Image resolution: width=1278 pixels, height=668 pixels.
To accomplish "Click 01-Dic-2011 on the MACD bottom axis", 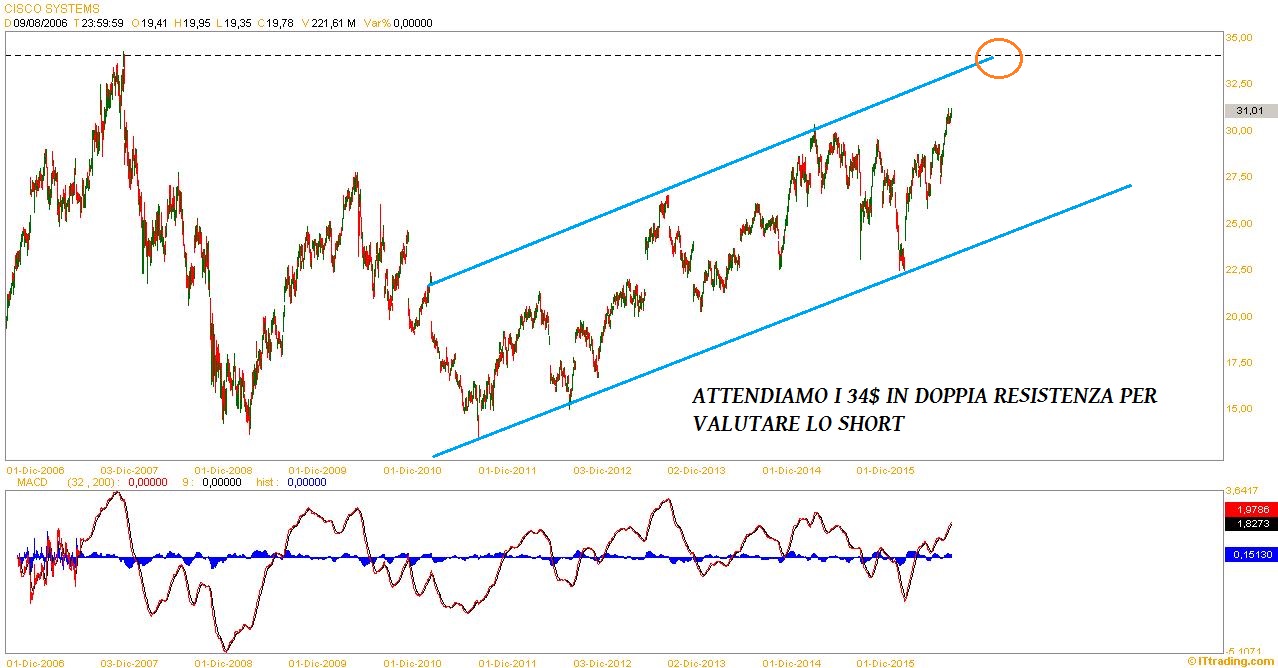I will [507, 662].
